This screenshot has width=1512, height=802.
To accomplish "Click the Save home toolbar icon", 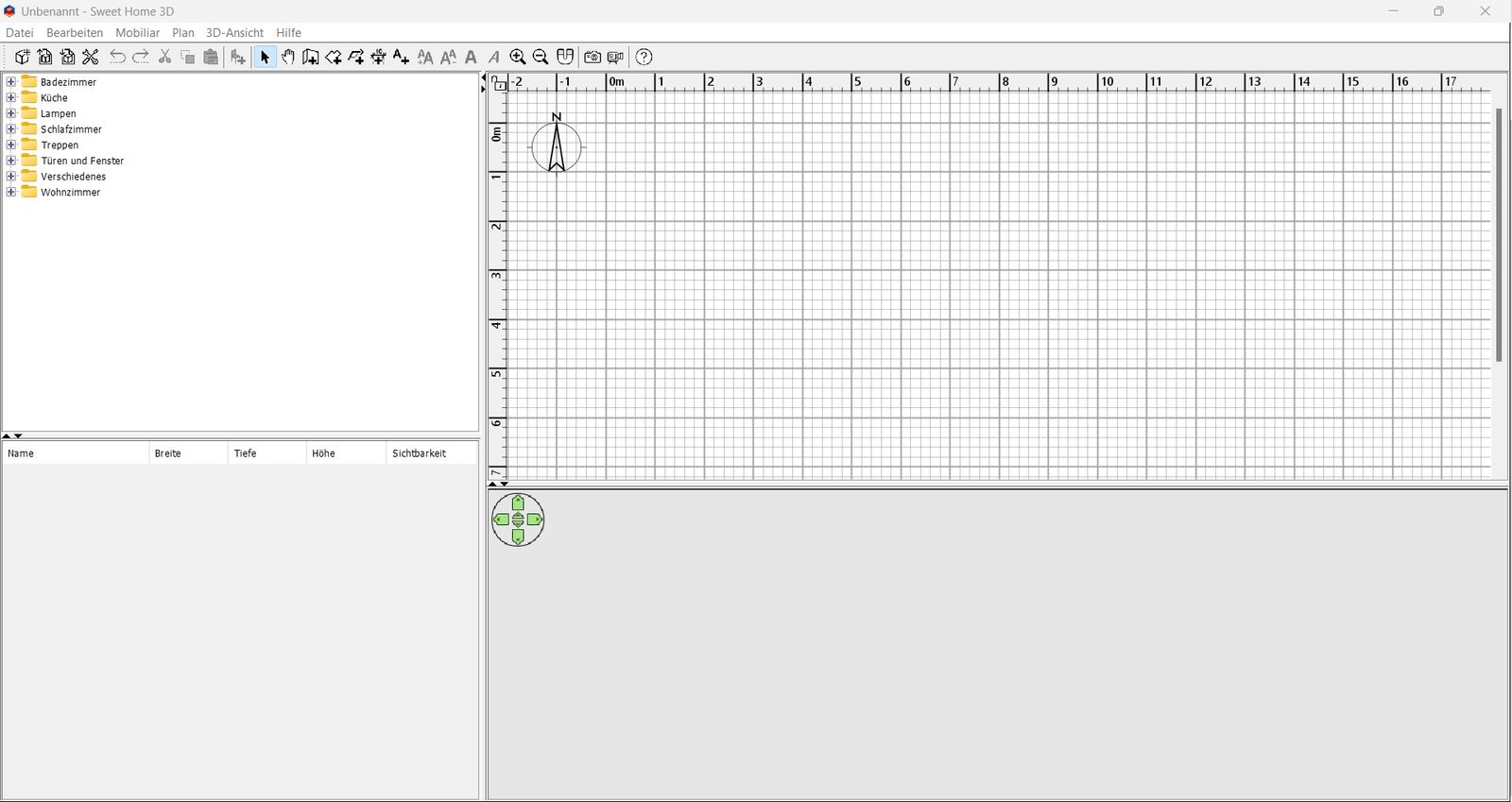I will [x=68, y=57].
